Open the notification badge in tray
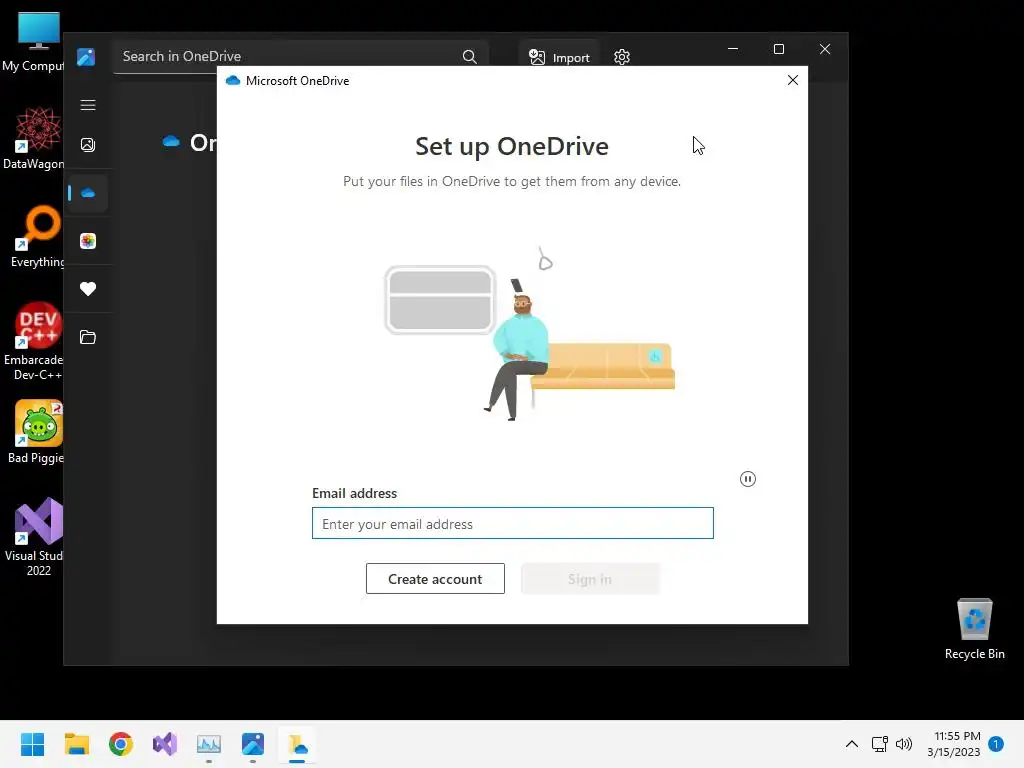The height and width of the screenshot is (768, 1024). click(996, 744)
